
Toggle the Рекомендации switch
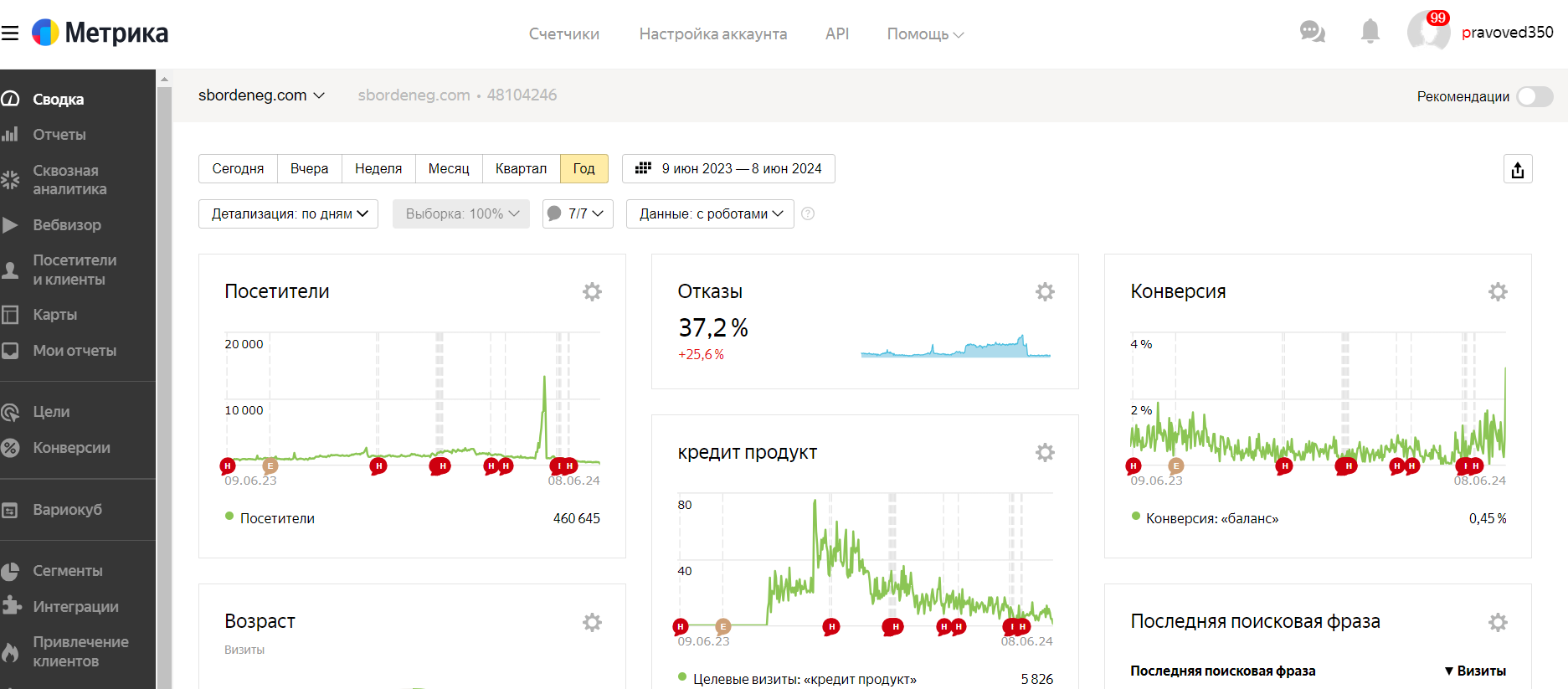pos(1535,96)
